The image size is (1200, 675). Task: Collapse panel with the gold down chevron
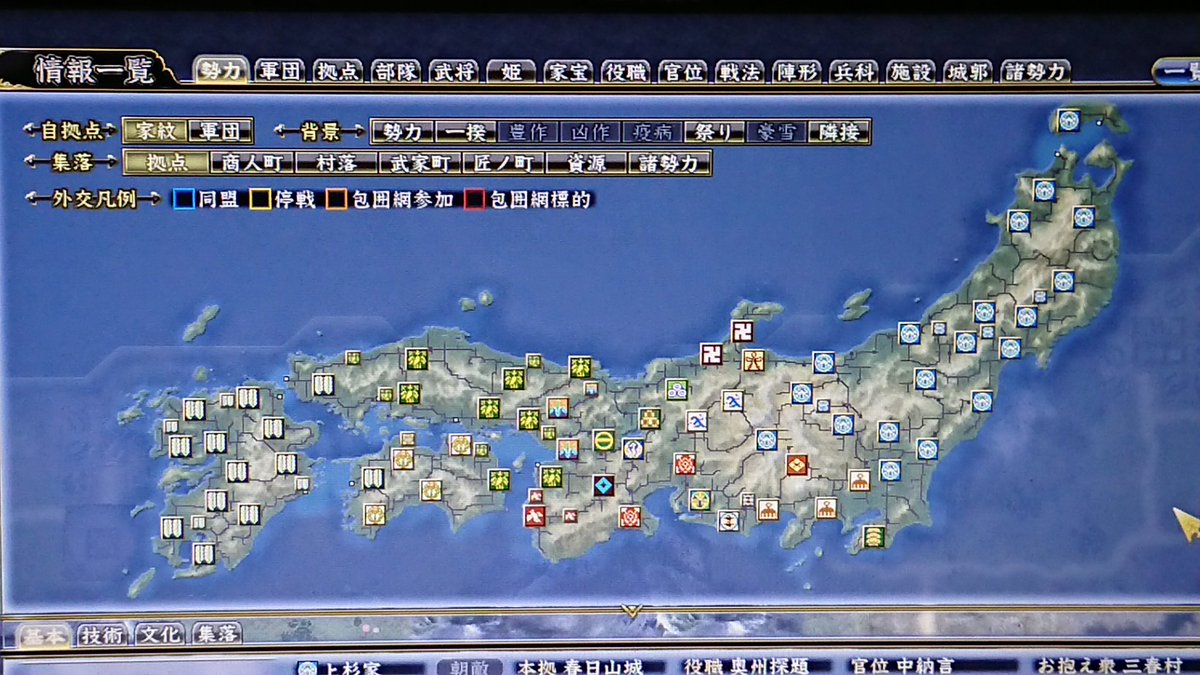point(629,610)
